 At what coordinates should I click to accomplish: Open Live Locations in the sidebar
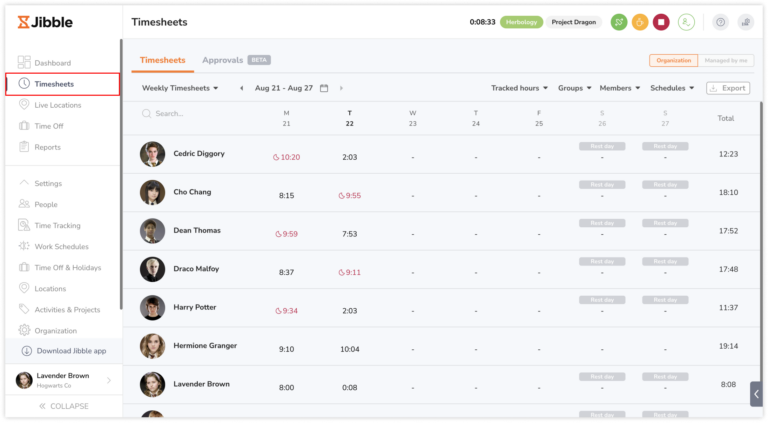57,105
